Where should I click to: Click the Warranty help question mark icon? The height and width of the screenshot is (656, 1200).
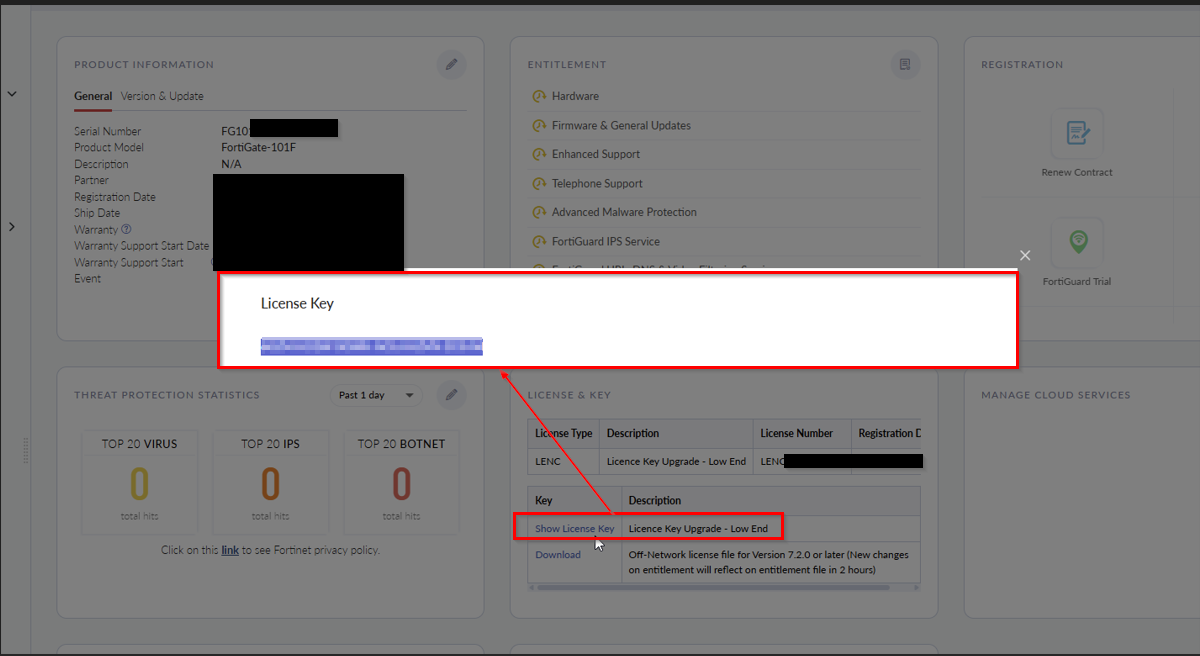tap(126, 230)
